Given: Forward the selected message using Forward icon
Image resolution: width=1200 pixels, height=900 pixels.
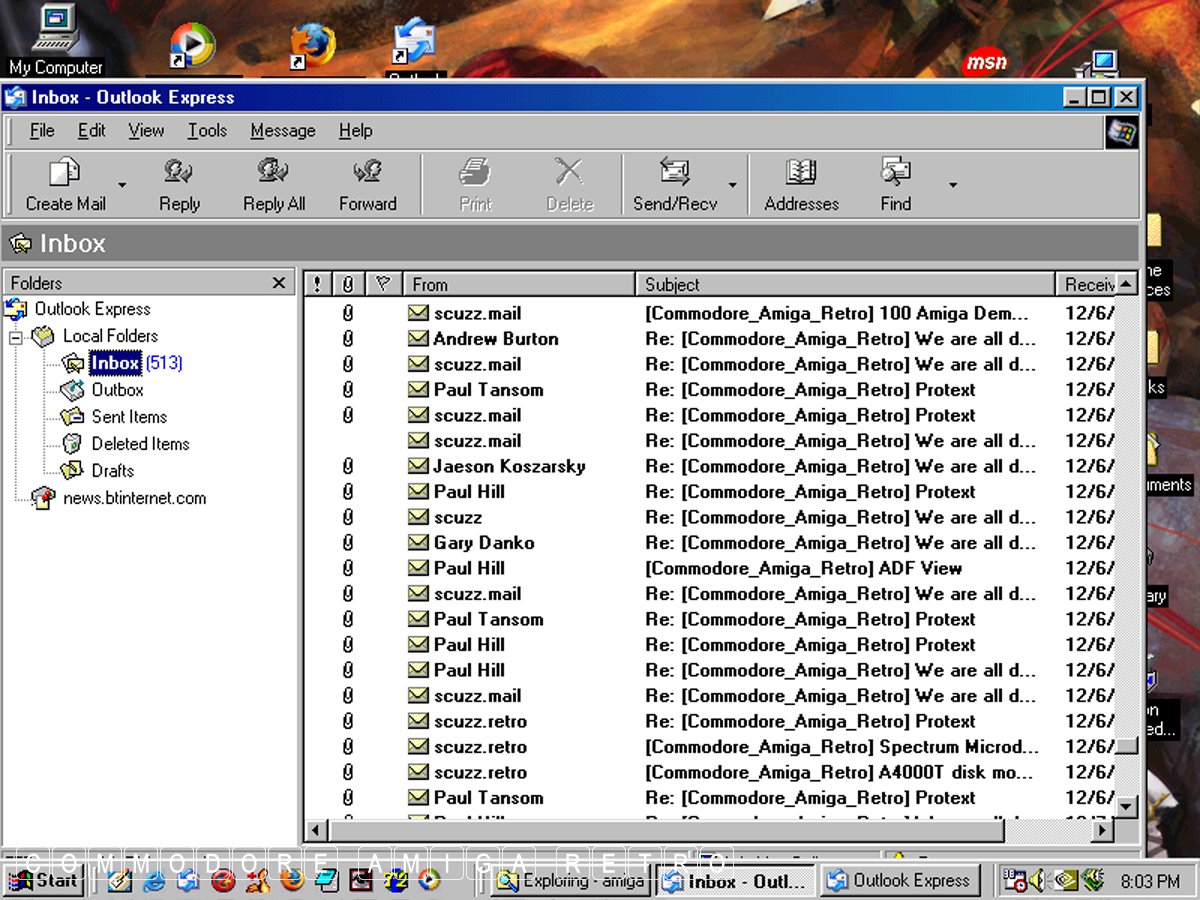Looking at the screenshot, I should 367,174.
